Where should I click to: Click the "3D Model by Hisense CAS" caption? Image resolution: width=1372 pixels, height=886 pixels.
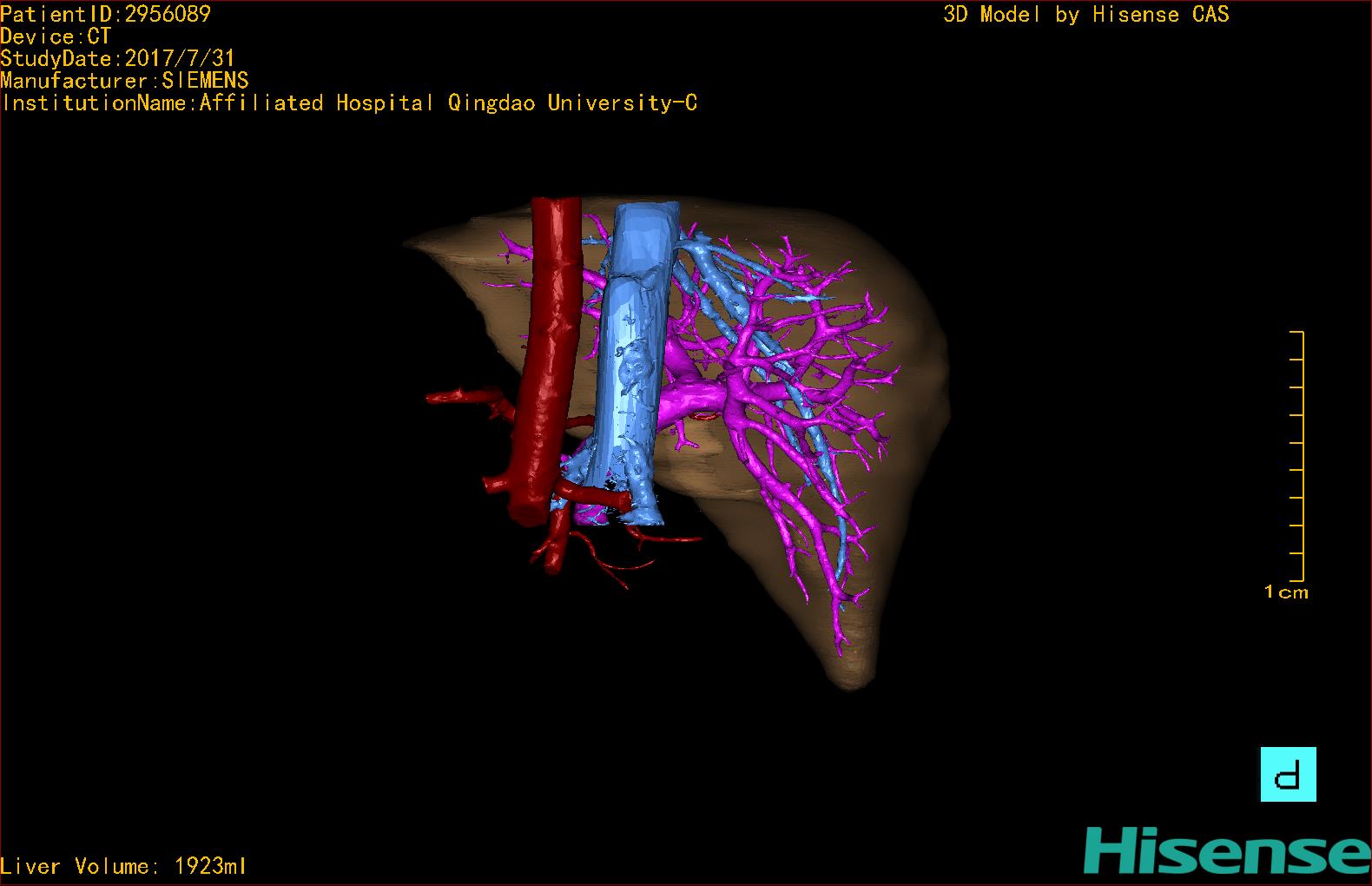(x=1086, y=15)
